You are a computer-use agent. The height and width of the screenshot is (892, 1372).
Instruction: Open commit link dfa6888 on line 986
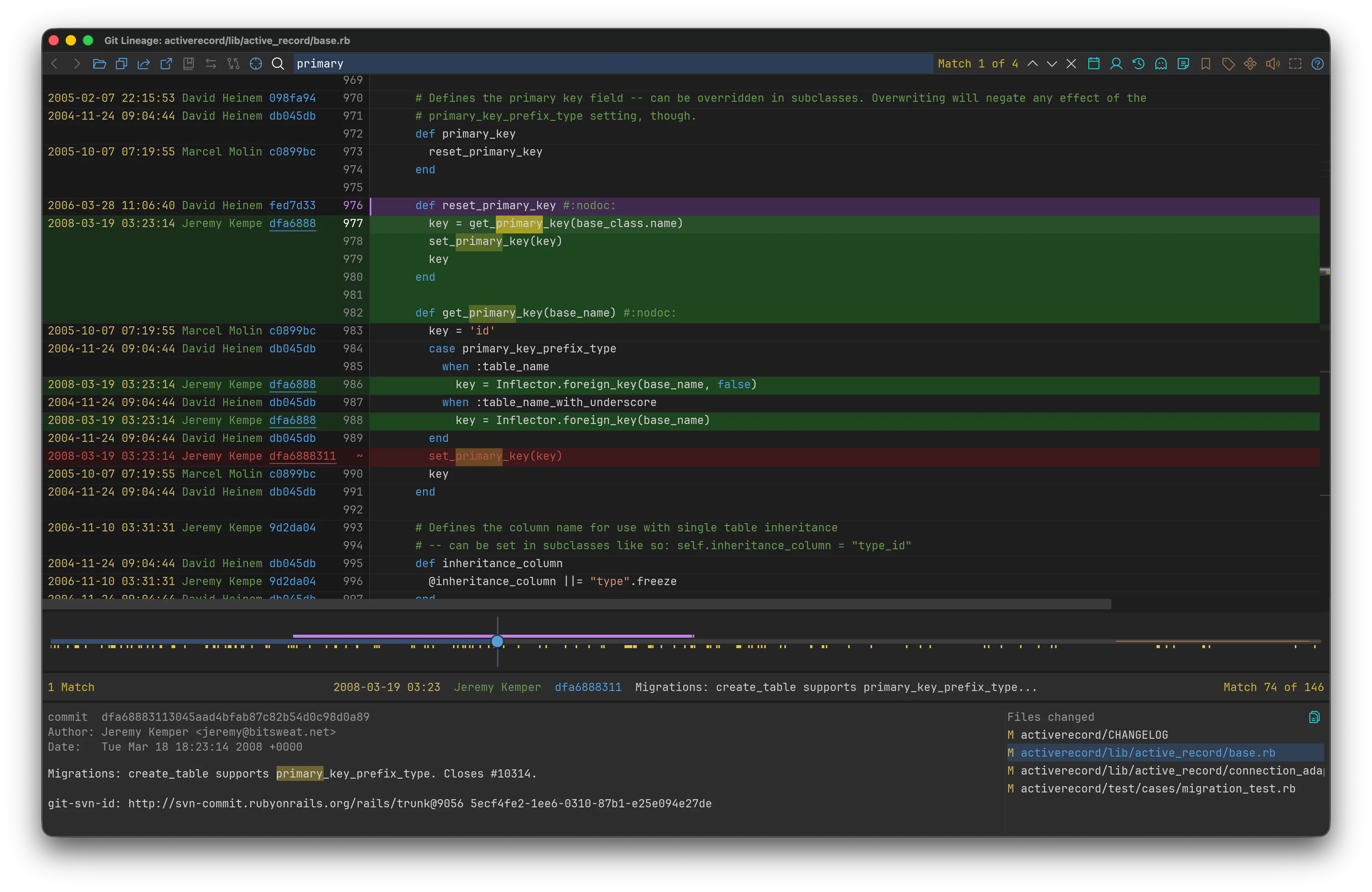coord(292,384)
